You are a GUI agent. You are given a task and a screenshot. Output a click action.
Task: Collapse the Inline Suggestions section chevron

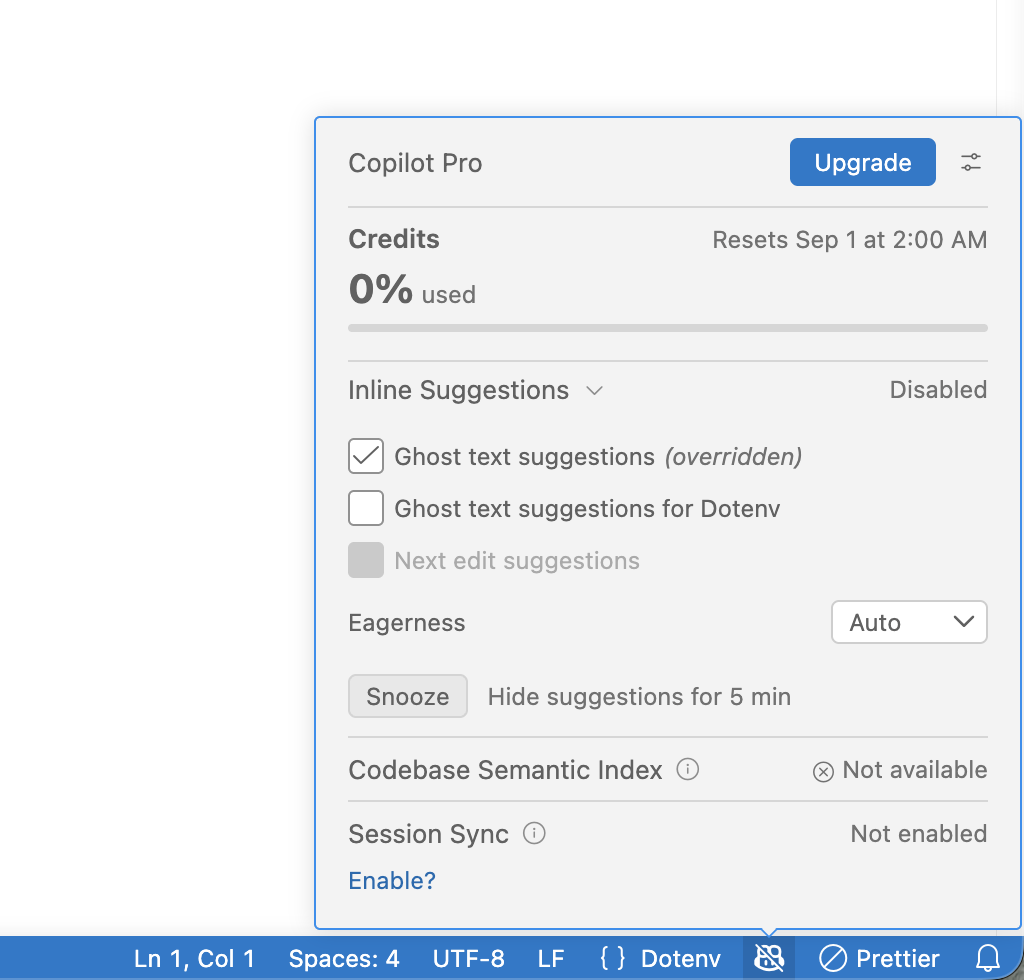tap(594, 390)
